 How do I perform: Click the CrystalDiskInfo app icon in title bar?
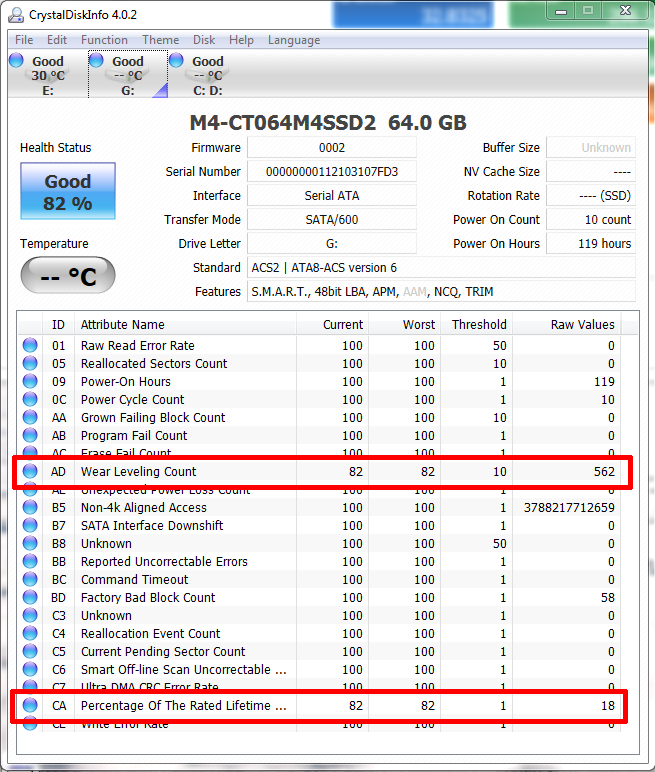tap(16, 15)
